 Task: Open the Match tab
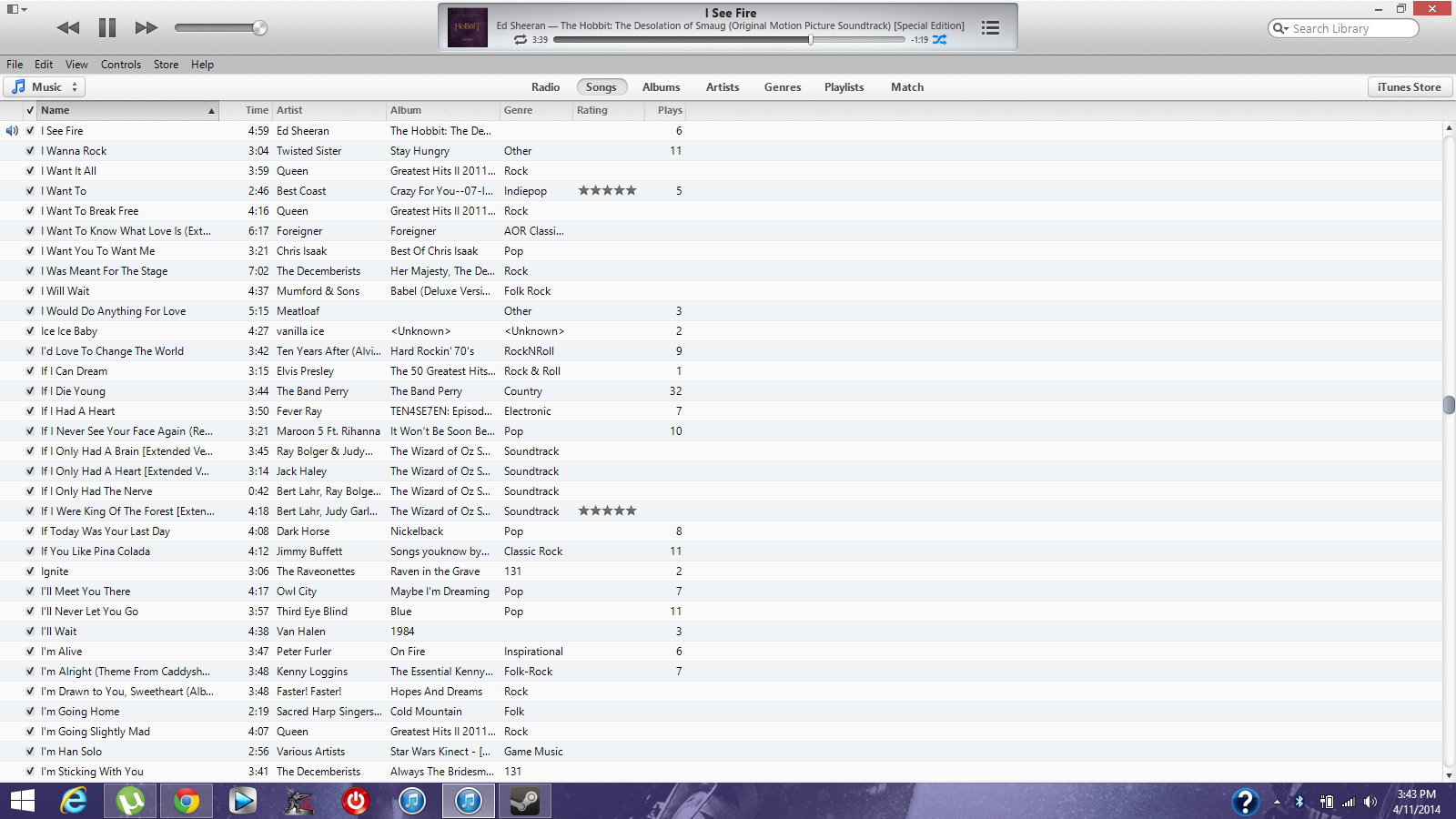907,87
